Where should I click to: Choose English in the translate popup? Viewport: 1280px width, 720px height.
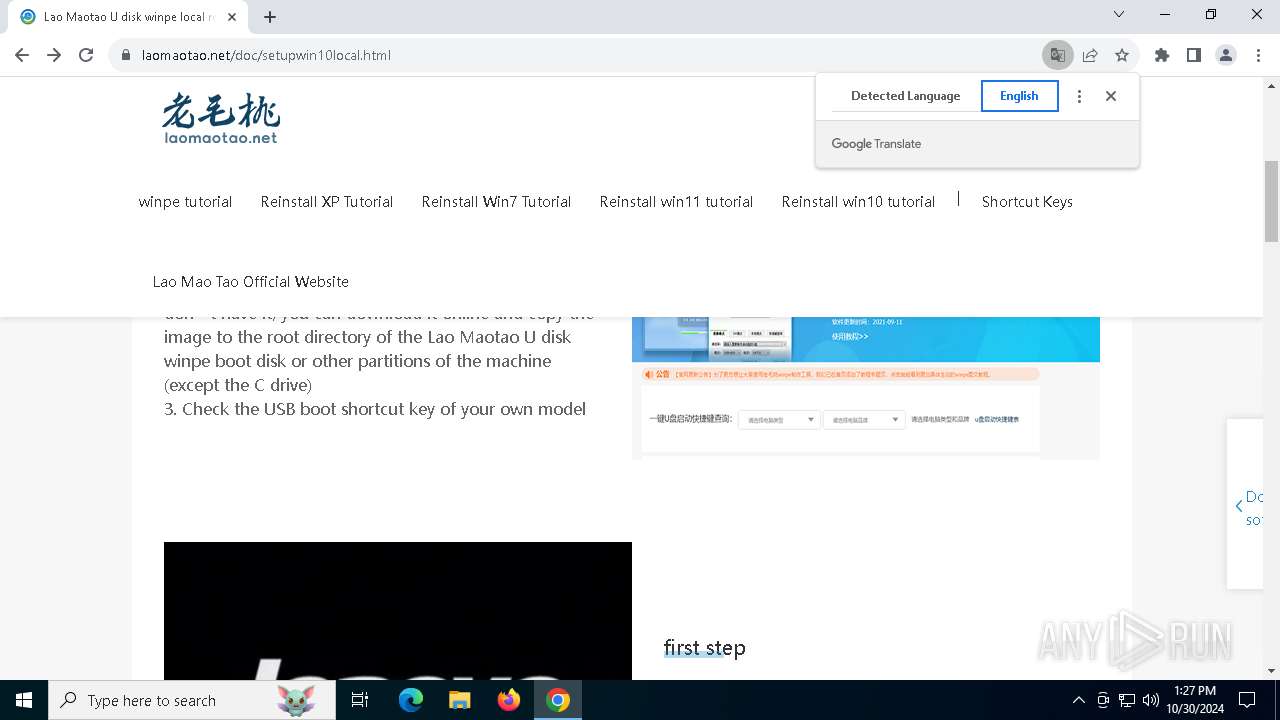1019,96
